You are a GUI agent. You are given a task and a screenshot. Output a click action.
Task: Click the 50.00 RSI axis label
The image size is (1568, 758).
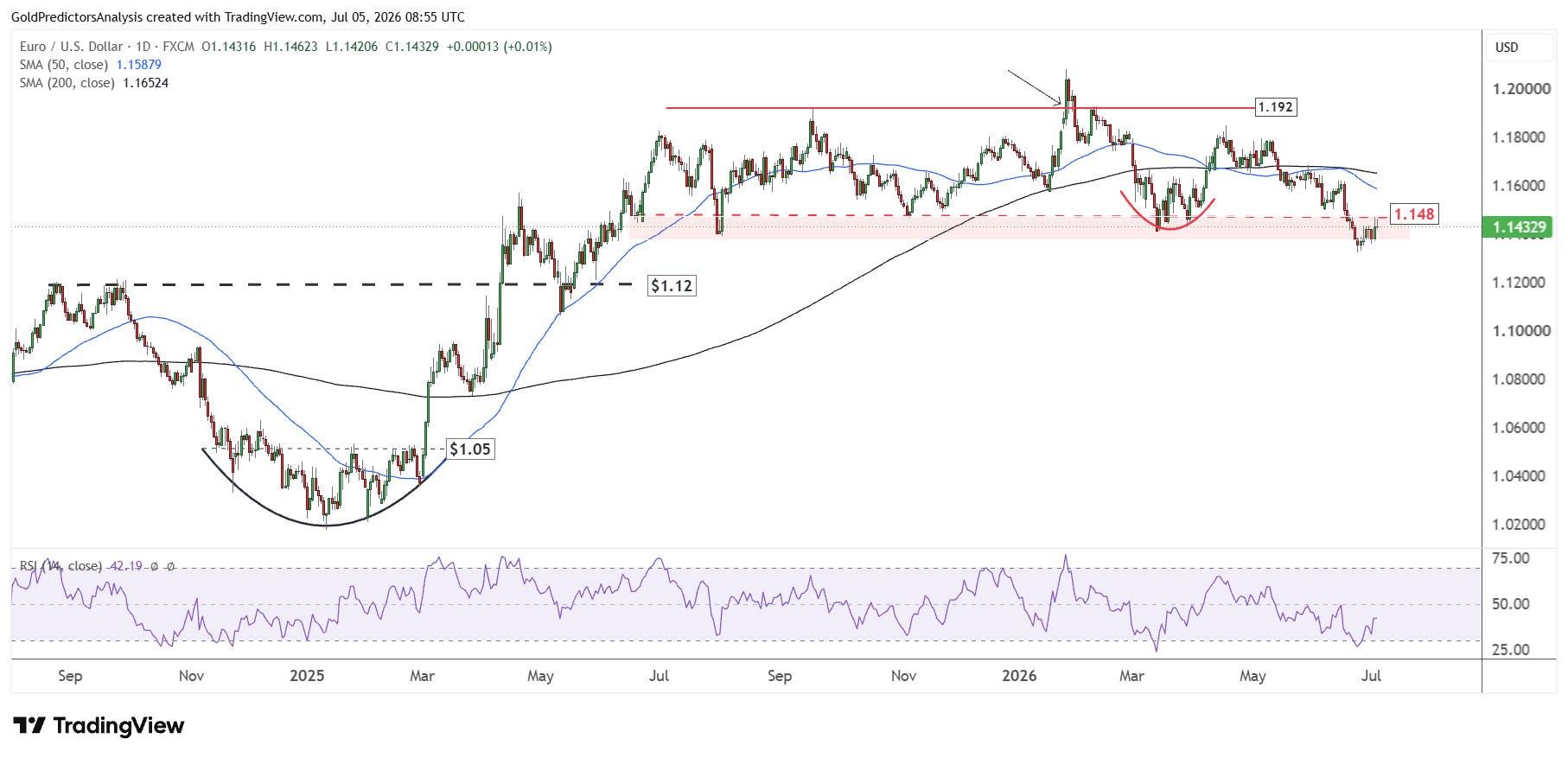click(1511, 604)
